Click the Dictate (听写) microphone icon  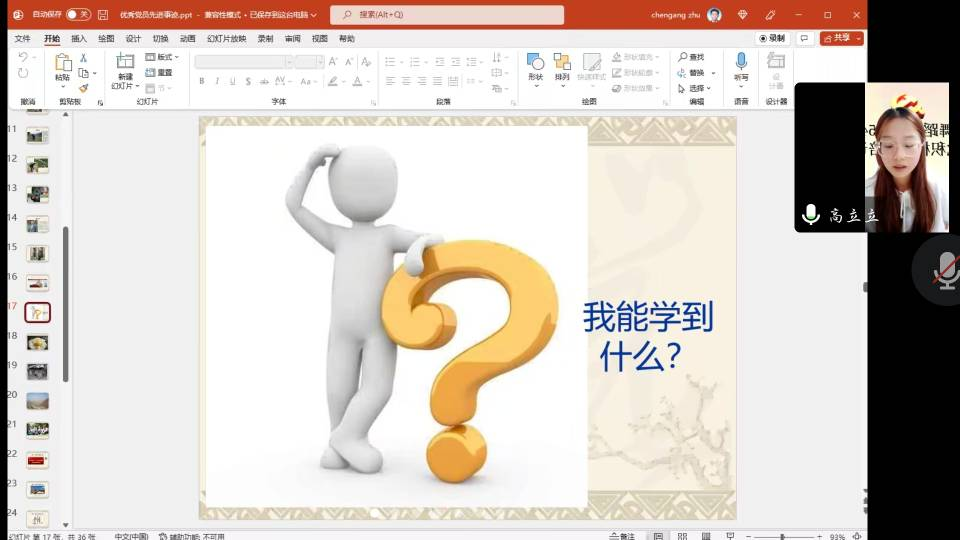pos(741,67)
